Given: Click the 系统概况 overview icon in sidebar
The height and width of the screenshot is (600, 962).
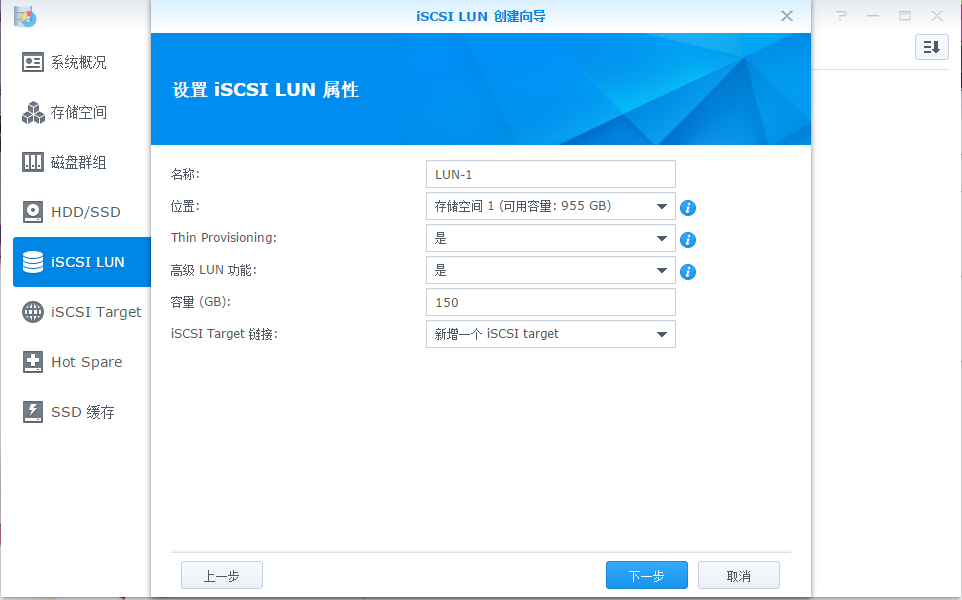Looking at the screenshot, I should click(x=33, y=62).
